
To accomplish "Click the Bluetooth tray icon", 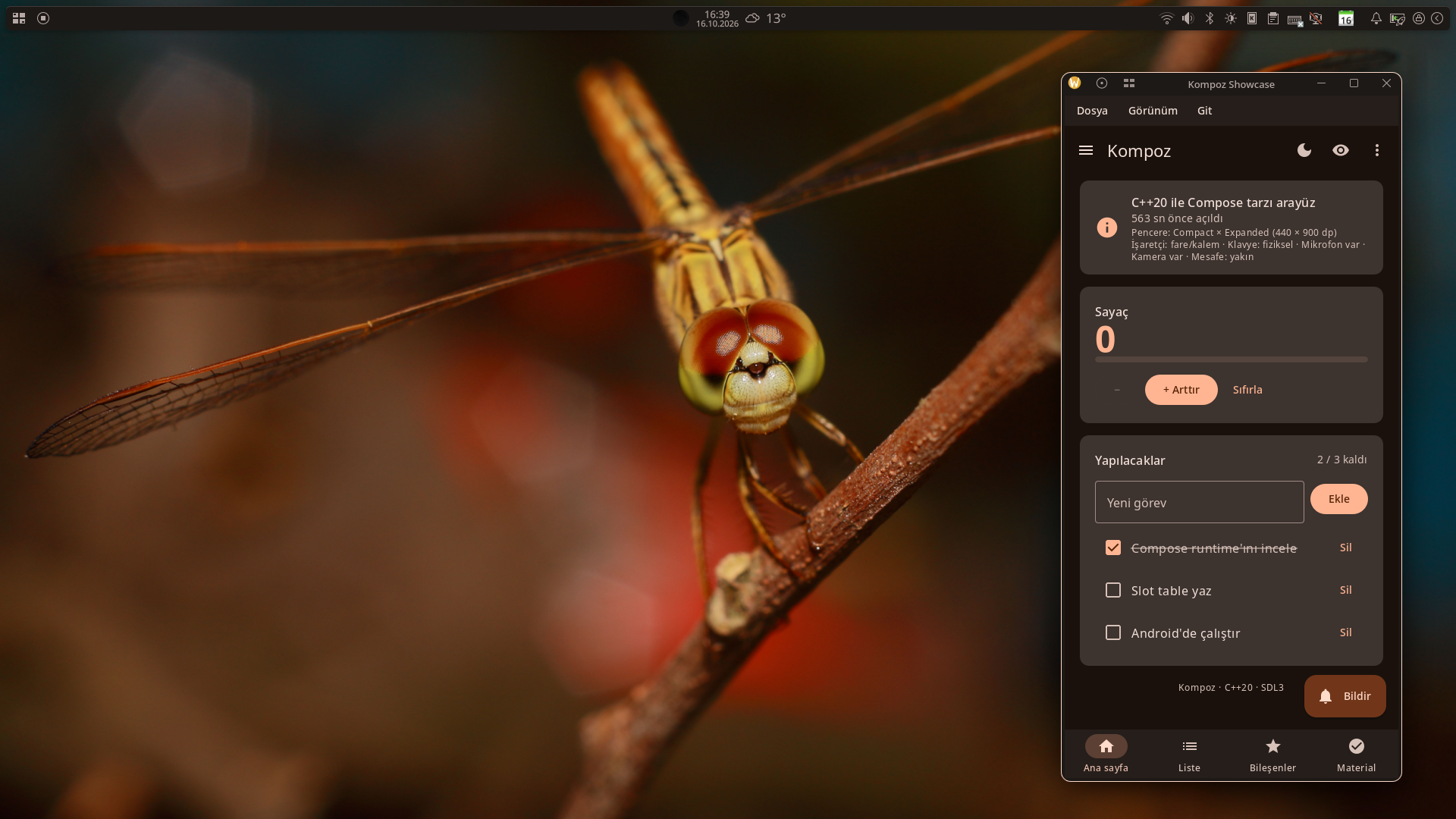I will point(1210,18).
